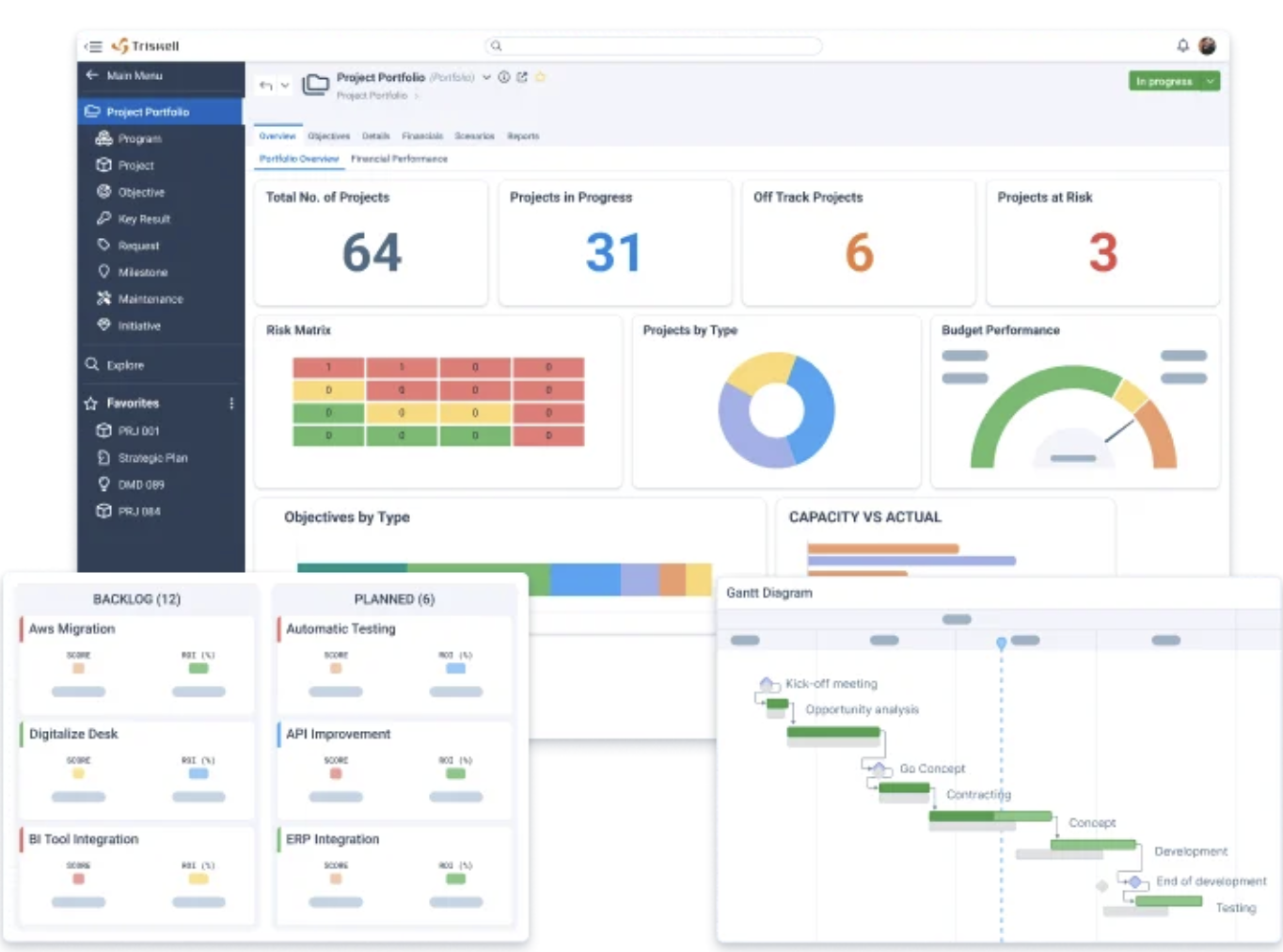The width and height of the screenshot is (1283, 952).
Task: Click the Program icon in the sidebar
Action: [x=104, y=138]
